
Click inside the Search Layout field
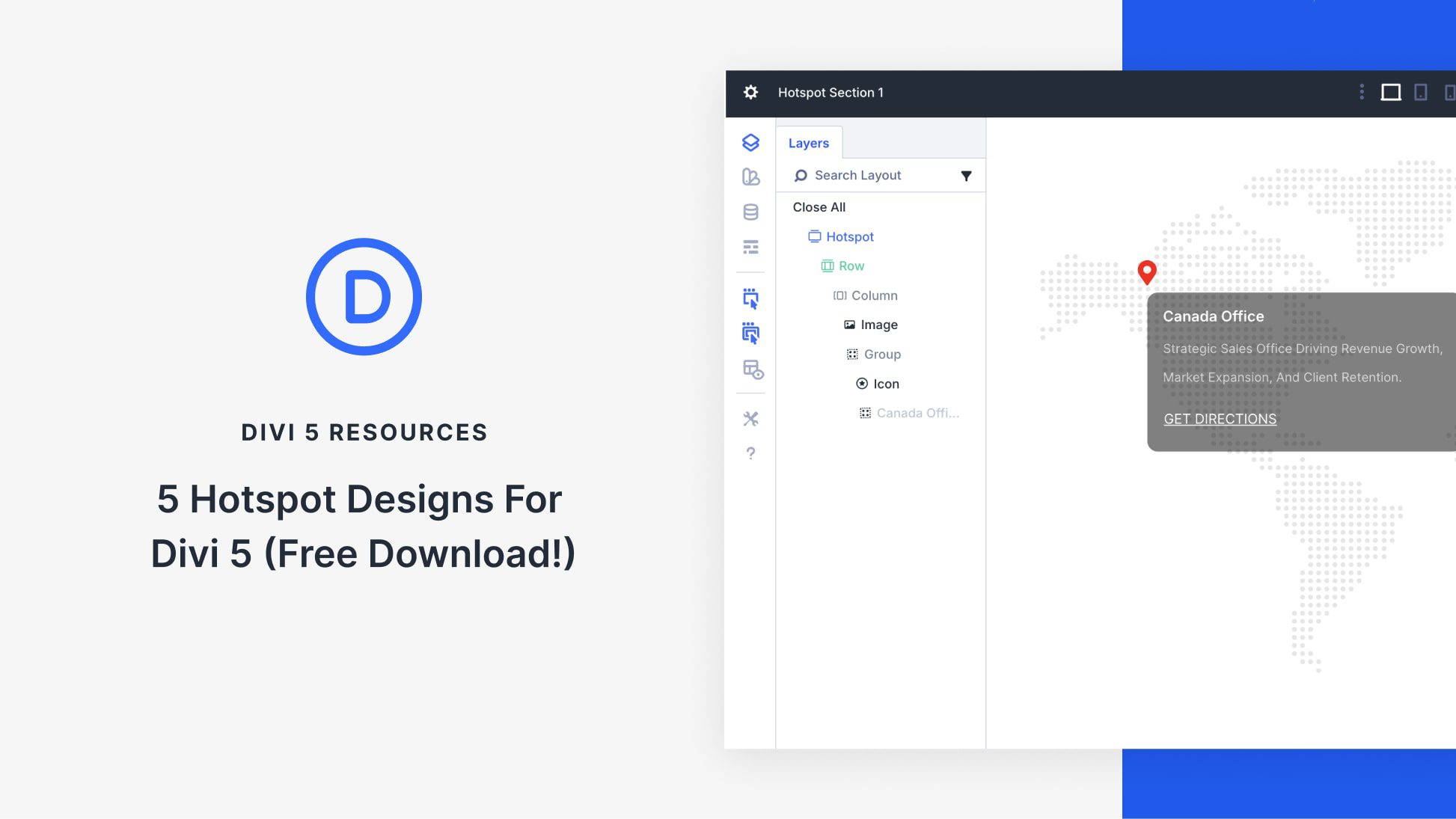pos(857,175)
